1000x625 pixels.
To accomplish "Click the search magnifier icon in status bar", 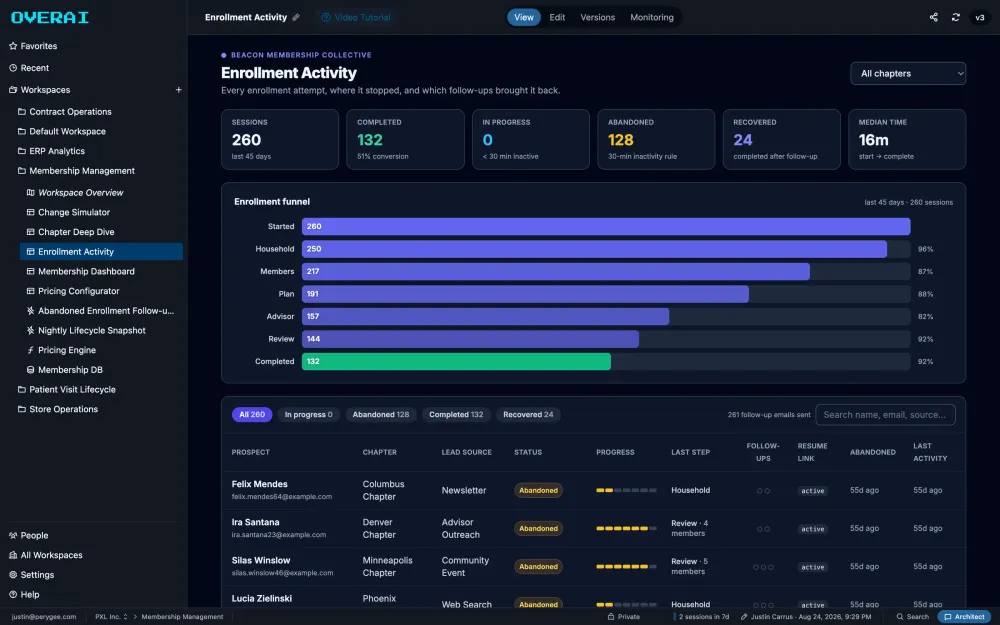I will [900, 617].
